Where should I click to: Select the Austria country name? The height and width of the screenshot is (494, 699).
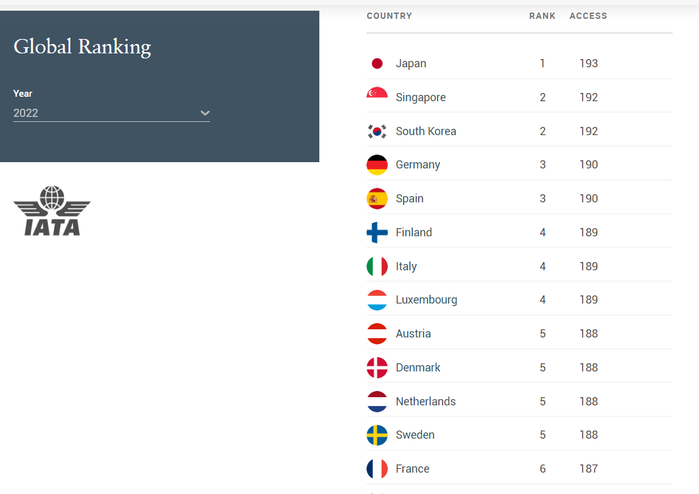tap(413, 333)
